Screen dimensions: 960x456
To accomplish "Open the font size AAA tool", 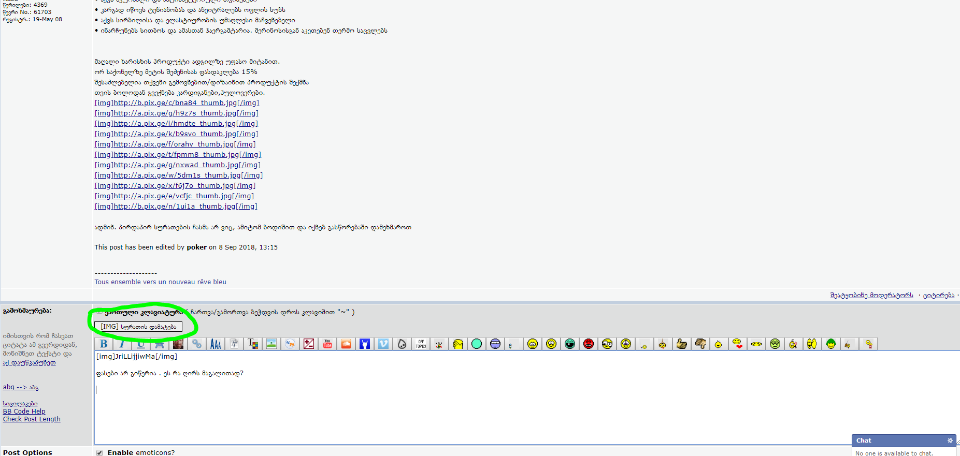I will point(216,344).
